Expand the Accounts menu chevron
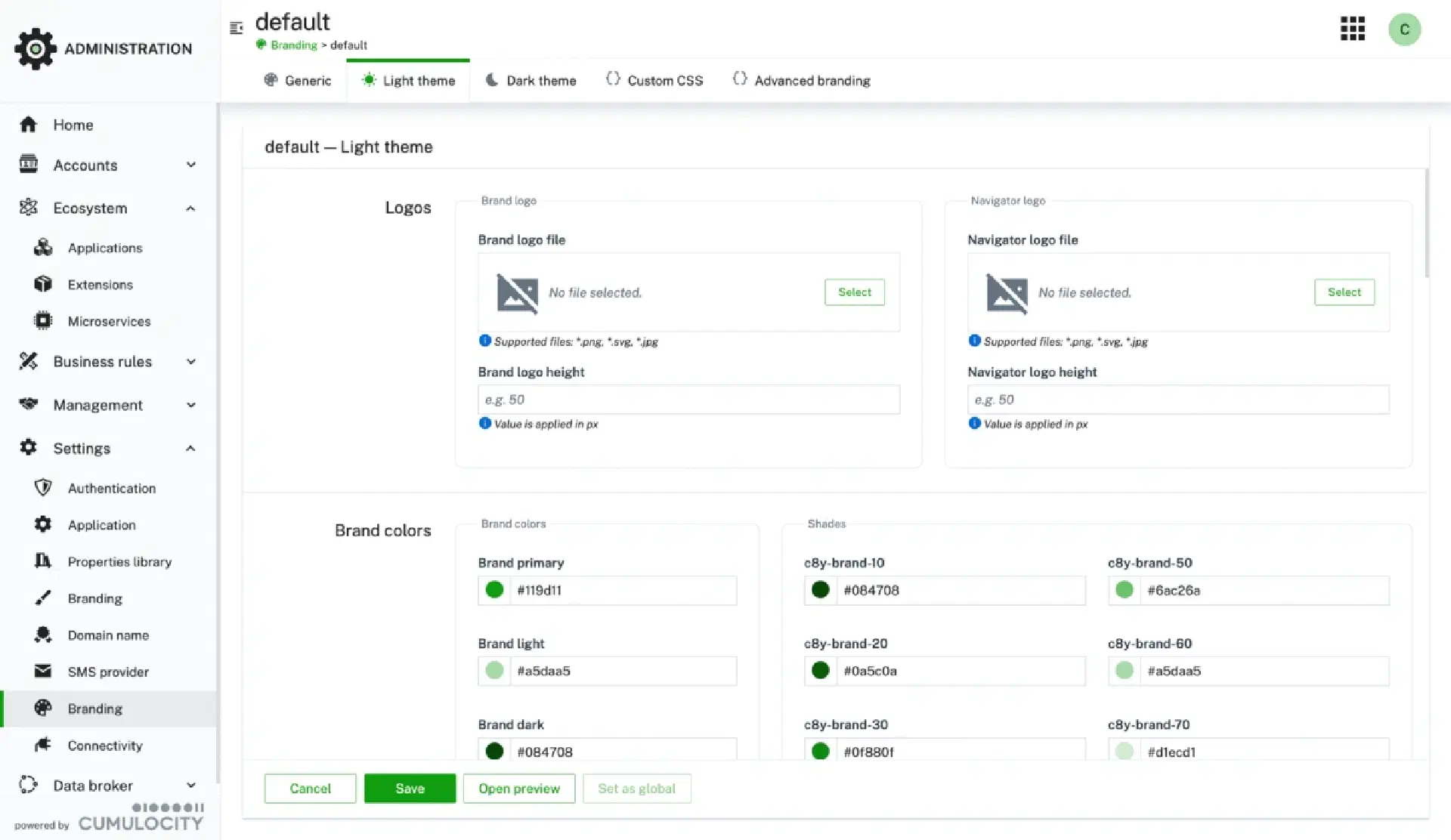This screenshot has width=1451, height=840. click(191, 165)
